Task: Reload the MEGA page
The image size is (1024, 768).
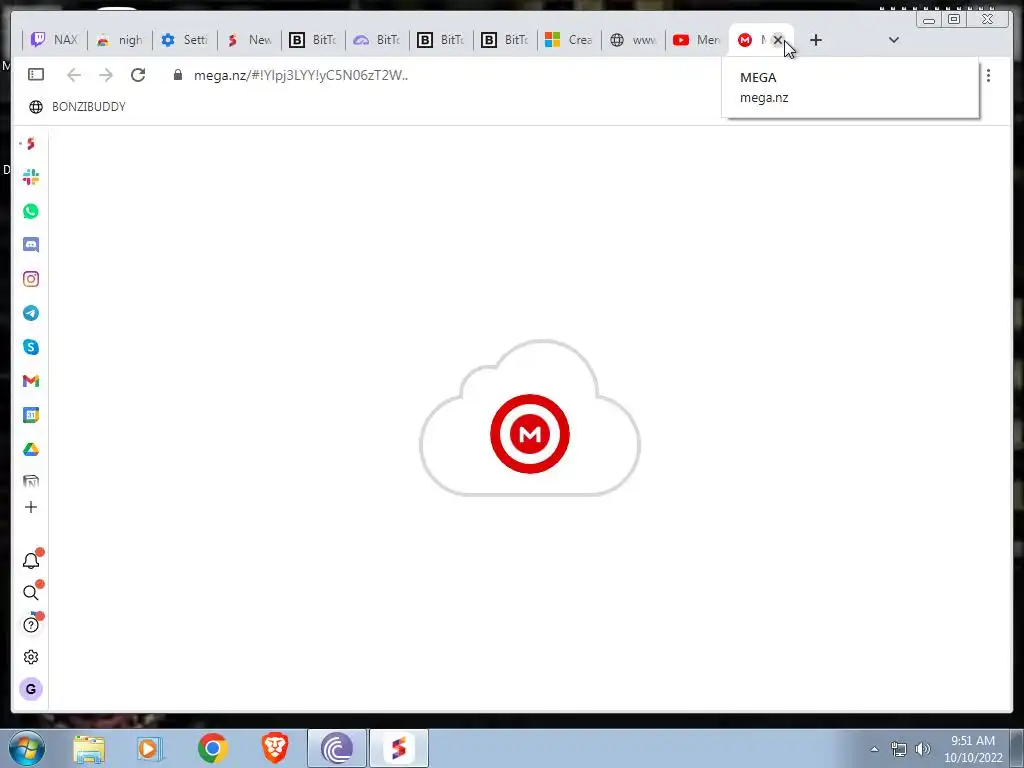Action: tap(138, 75)
